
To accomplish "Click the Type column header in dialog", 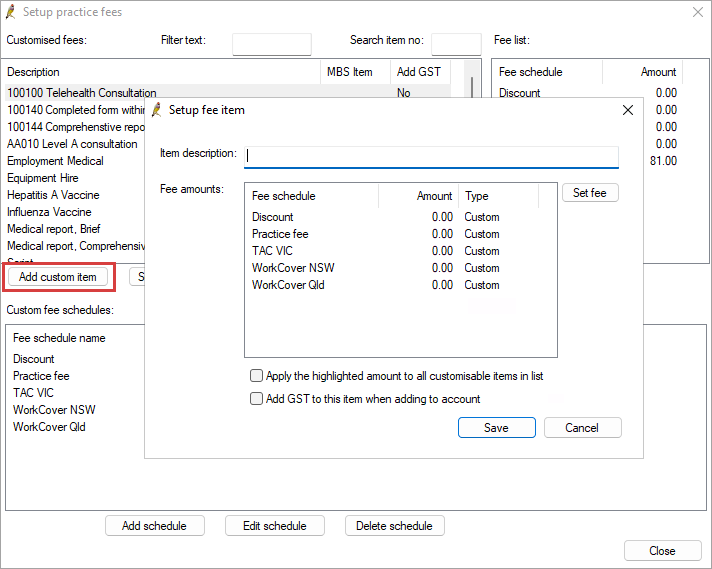I will point(499,196).
